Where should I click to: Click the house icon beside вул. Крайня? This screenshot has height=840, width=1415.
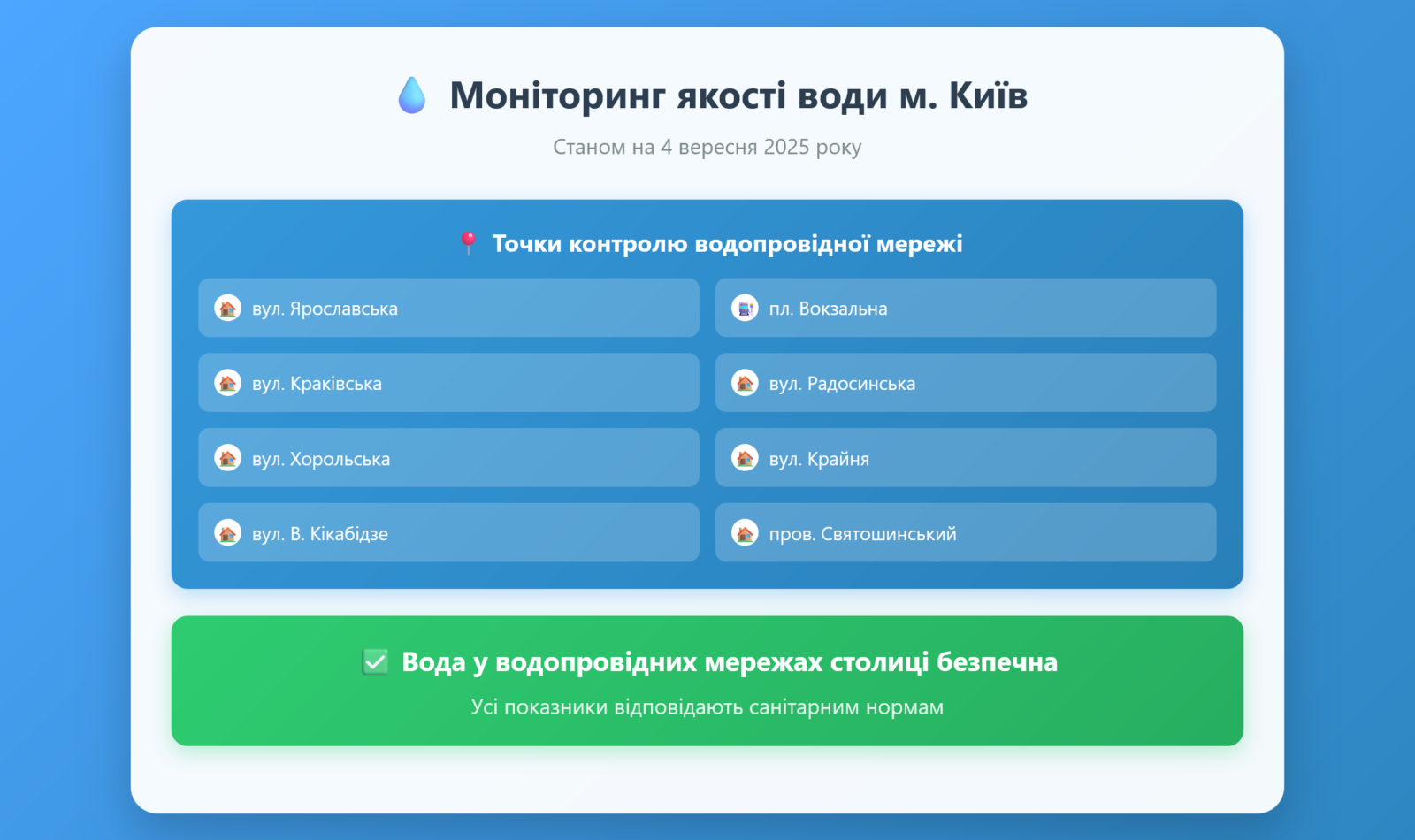(745, 458)
